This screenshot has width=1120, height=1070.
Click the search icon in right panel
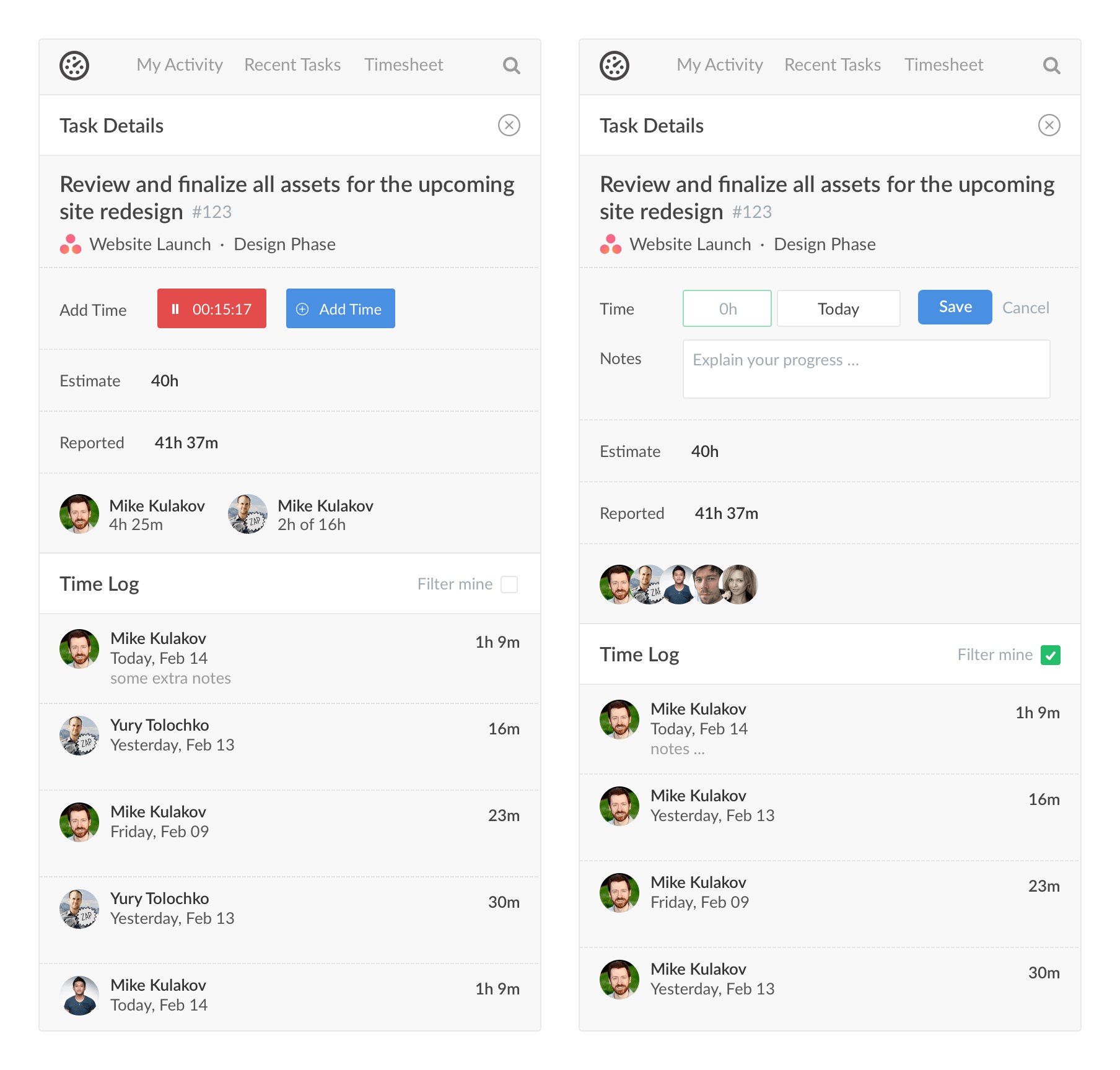pos(1051,66)
